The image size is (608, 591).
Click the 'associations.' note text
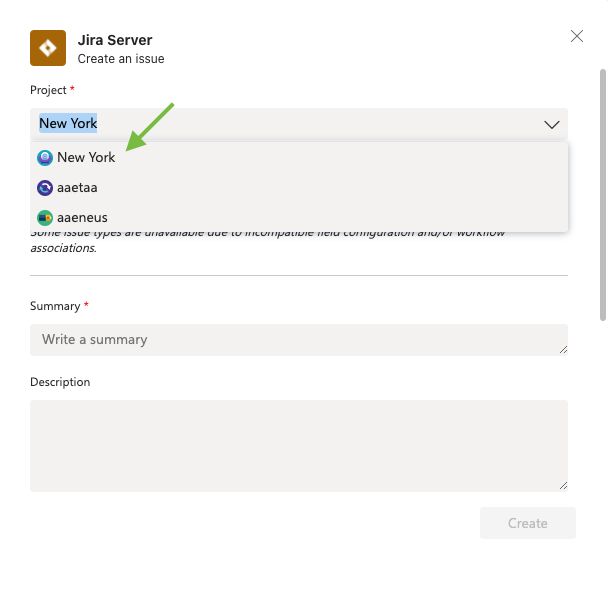tap(64, 248)
